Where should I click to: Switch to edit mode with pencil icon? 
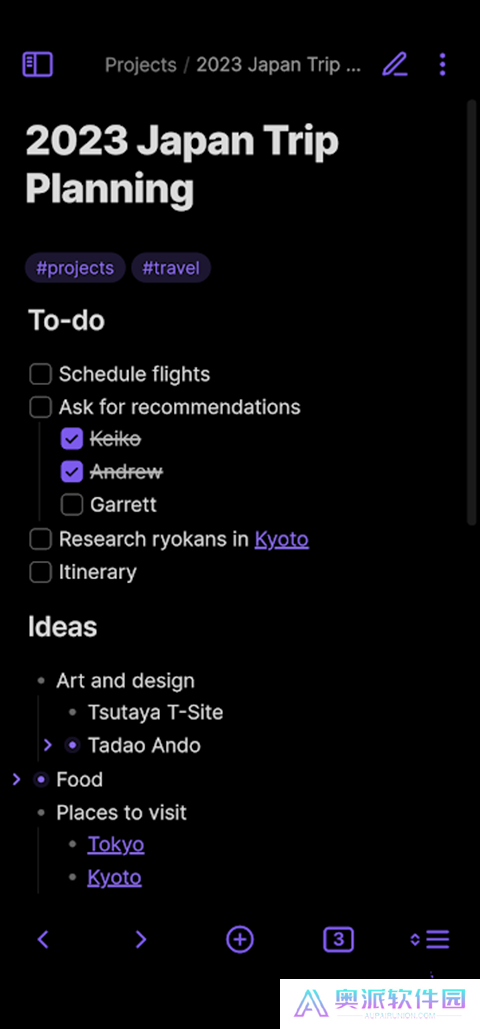(395, 64)
